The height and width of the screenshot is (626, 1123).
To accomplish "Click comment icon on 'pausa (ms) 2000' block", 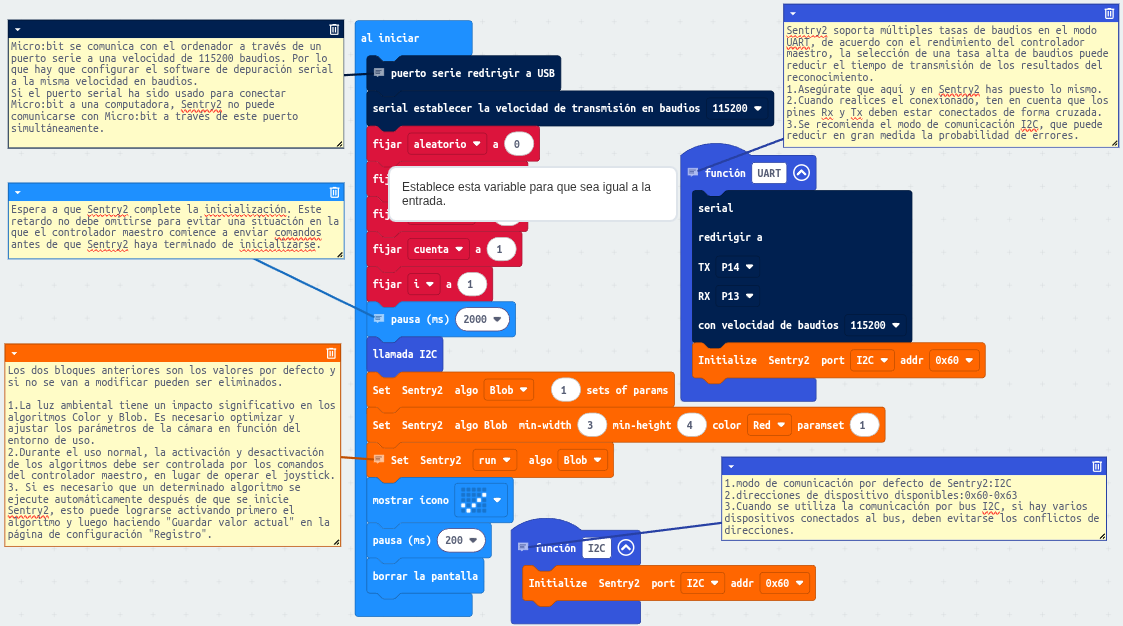I will (379, 319).
